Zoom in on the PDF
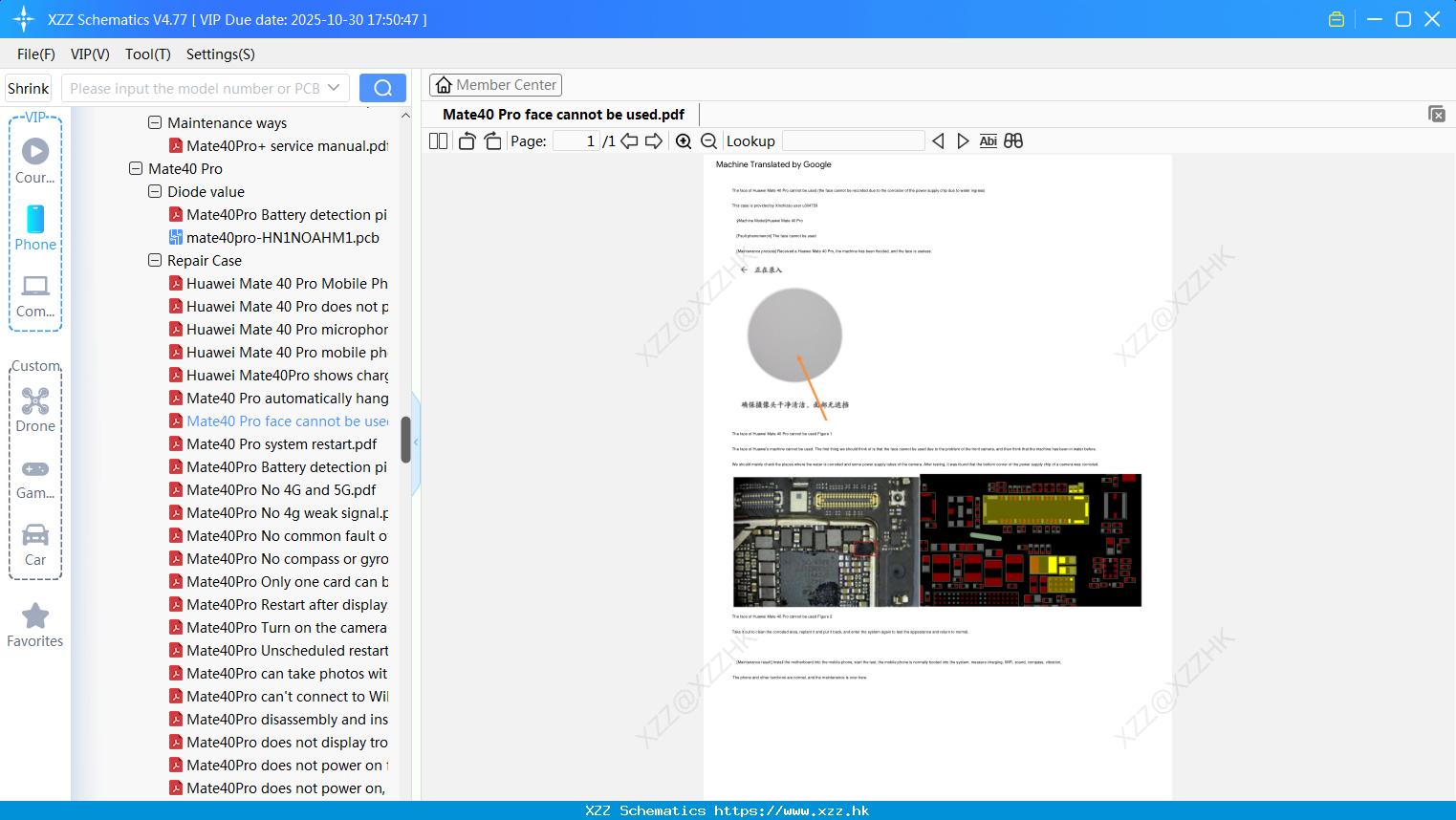The image size is (1456, 820). point(684,141)
